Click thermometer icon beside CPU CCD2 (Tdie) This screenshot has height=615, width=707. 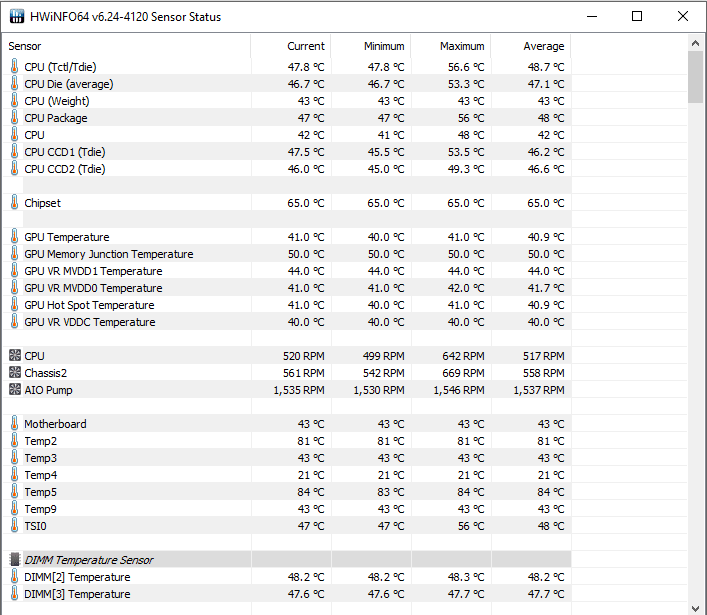pos(14,169)
